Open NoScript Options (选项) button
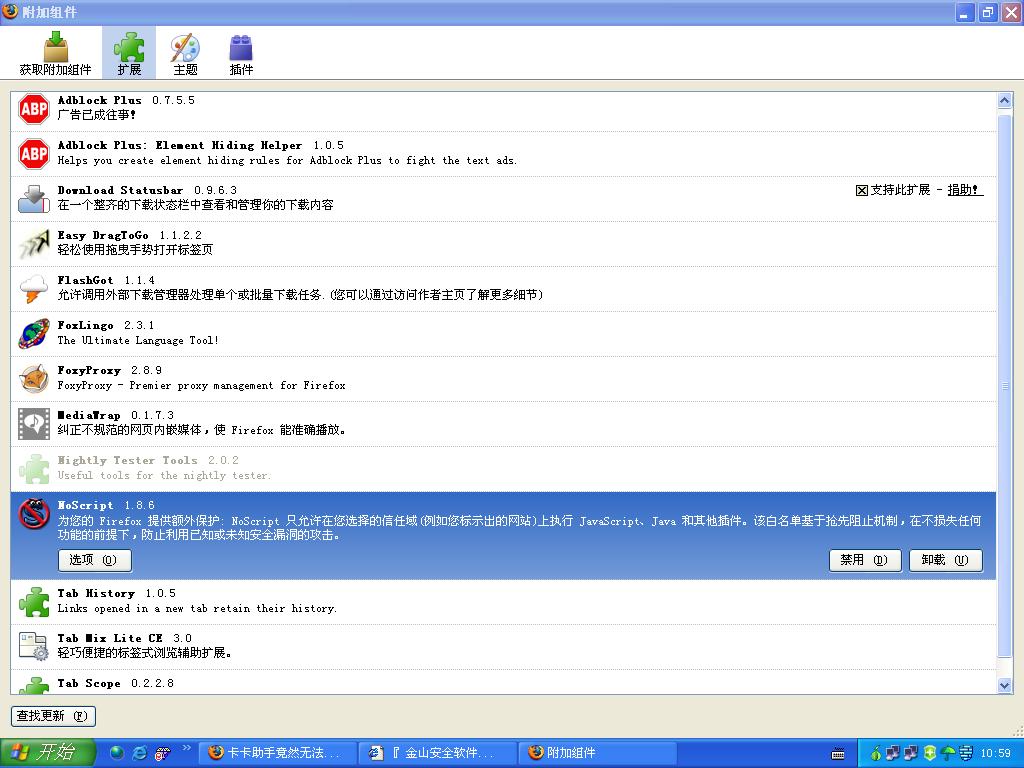The width and height of the screenshot is (1024, 768). click(95, 560)
